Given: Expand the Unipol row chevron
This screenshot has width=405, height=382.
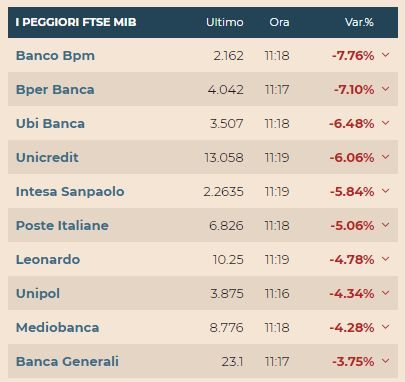Looking at the screenshot, I should point(385,293).
